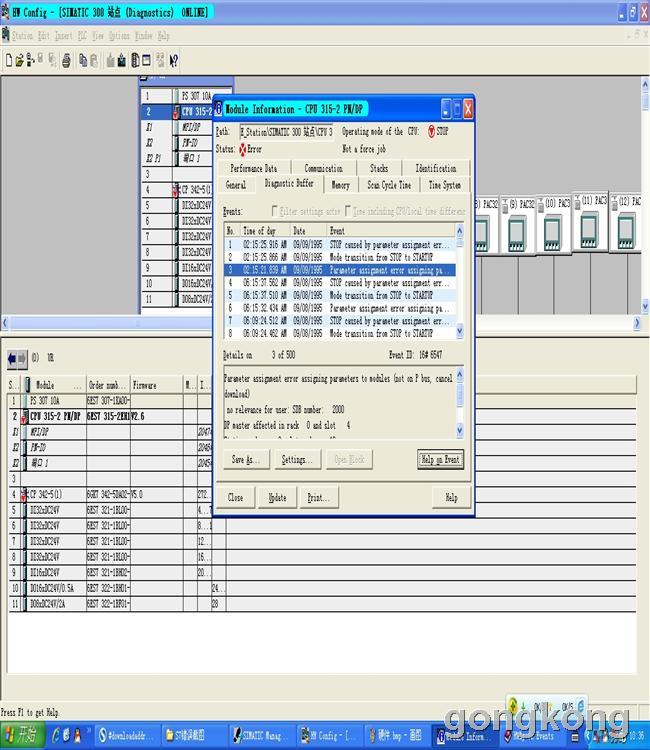Switch to the Identification tab
Viewport: 650px width, 750px height.
tap(436, 168)
